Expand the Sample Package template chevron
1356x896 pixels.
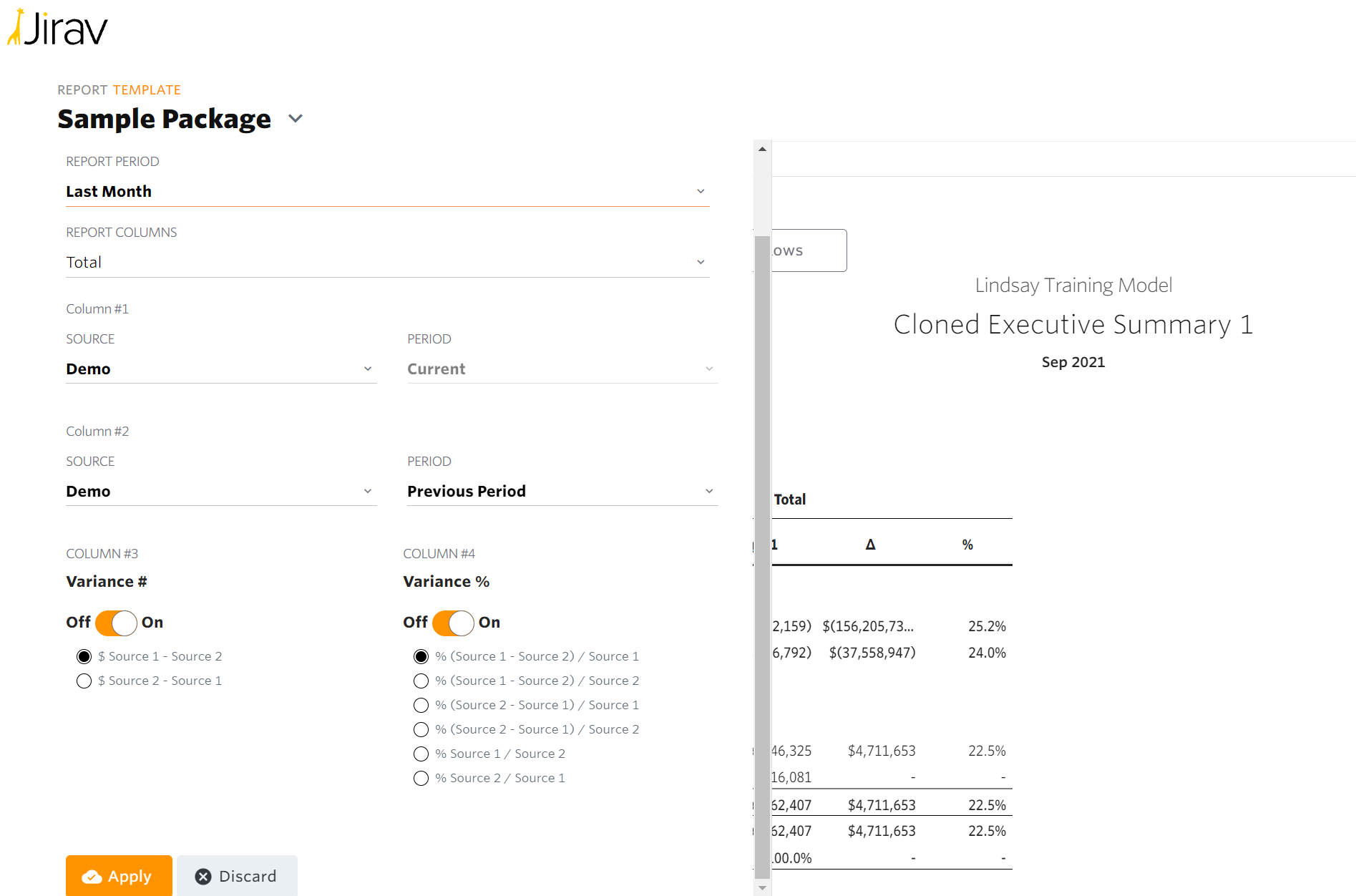(x=296, y=119)
